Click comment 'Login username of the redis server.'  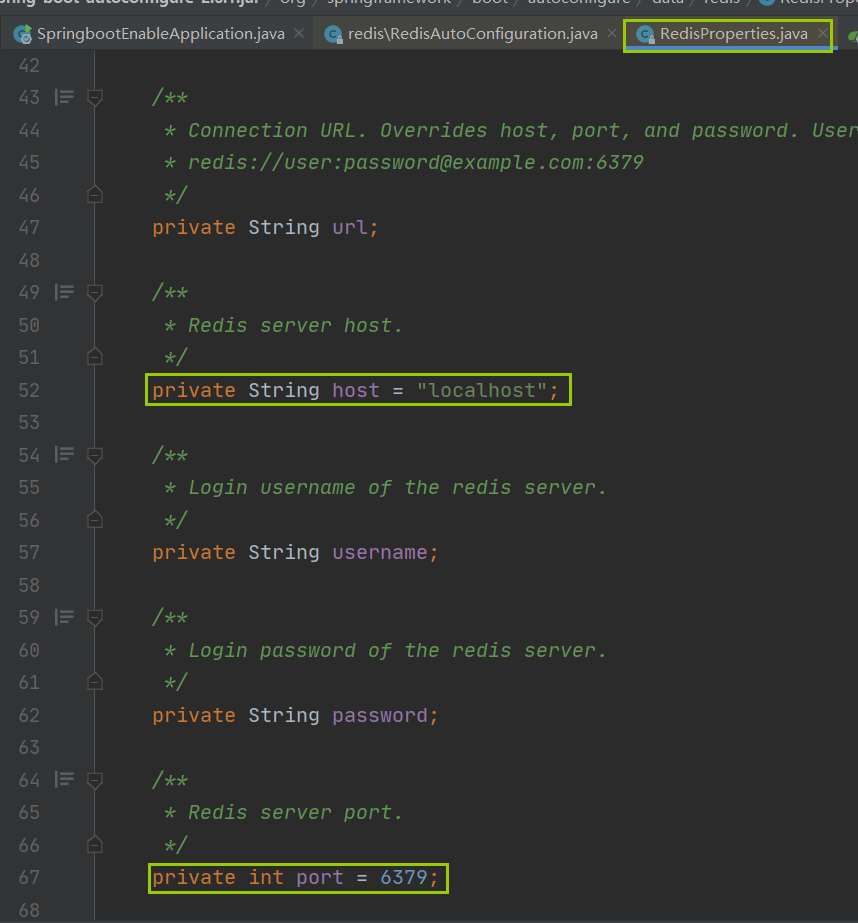397,487
